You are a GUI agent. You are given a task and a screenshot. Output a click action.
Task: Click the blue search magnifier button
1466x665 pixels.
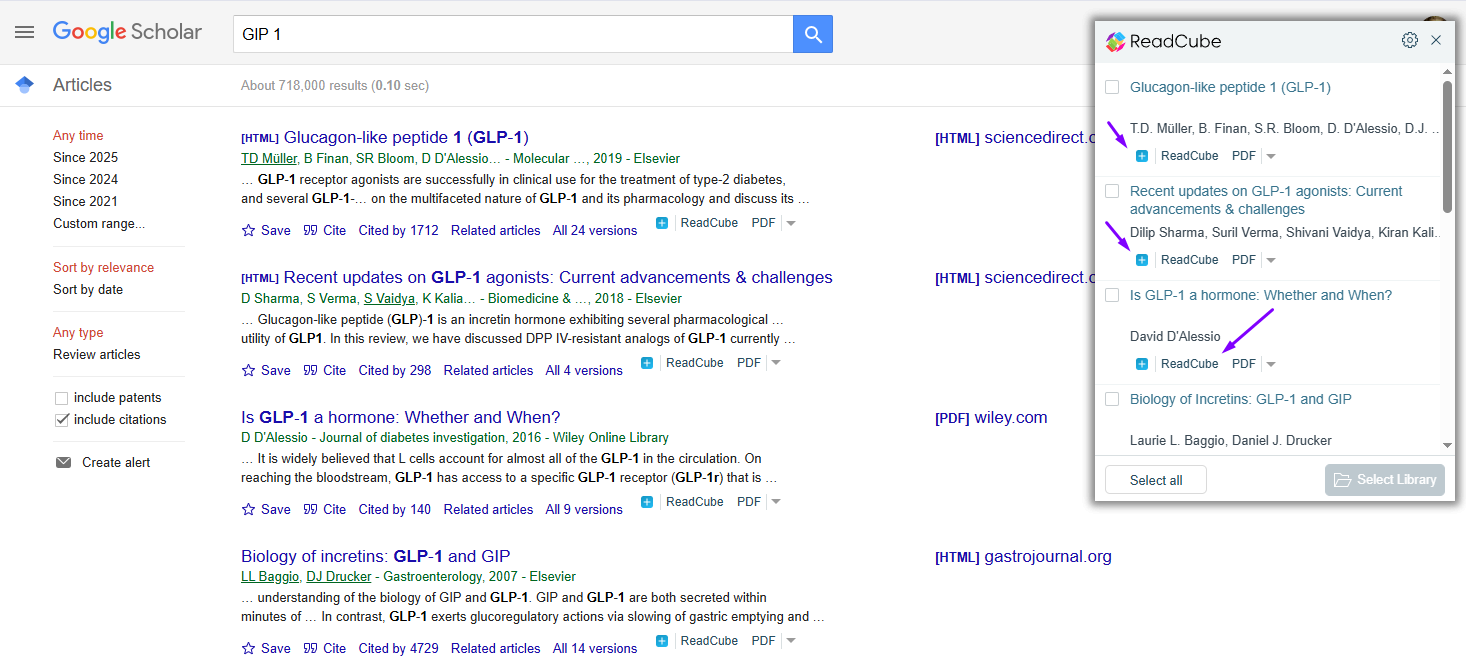point(813,35)
